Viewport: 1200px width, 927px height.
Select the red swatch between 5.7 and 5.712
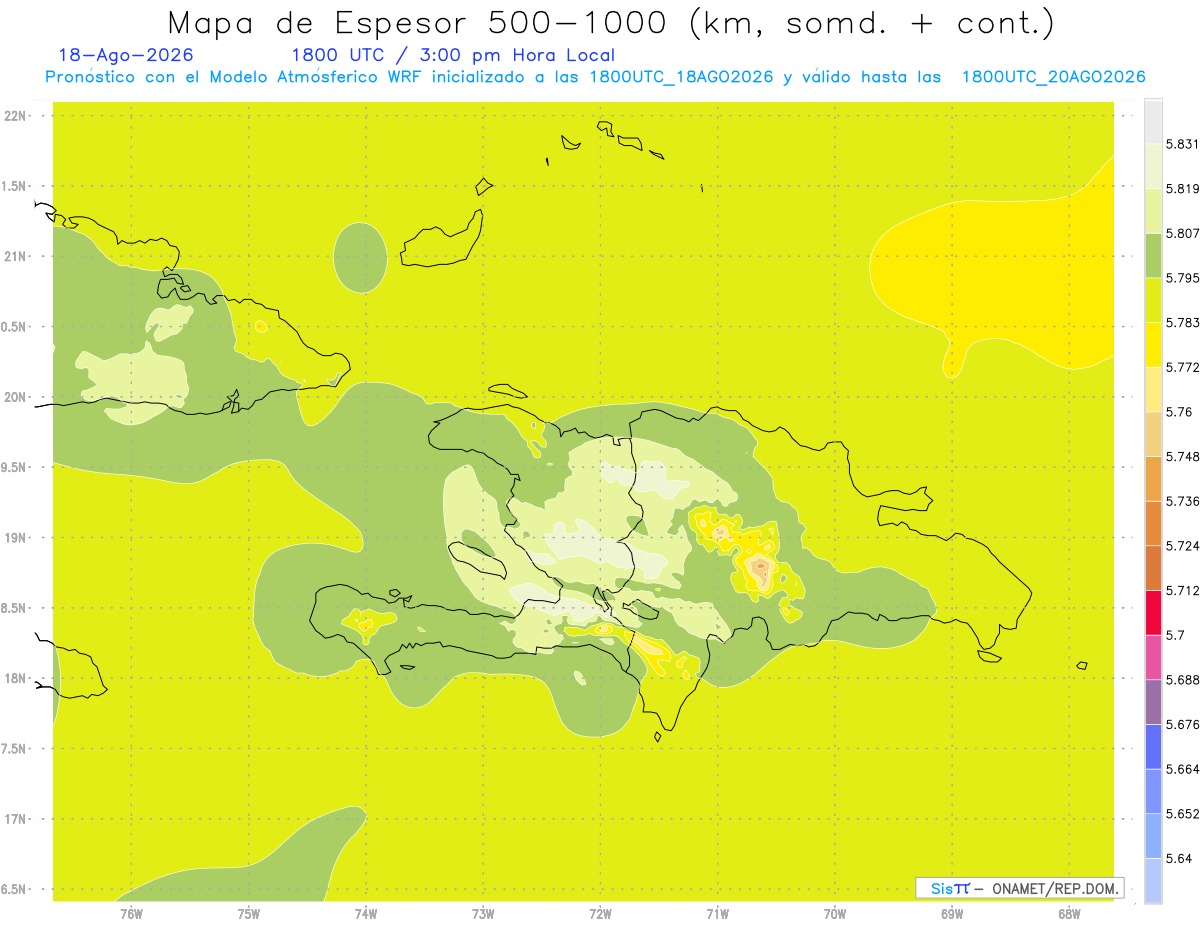click(1153, 613)
